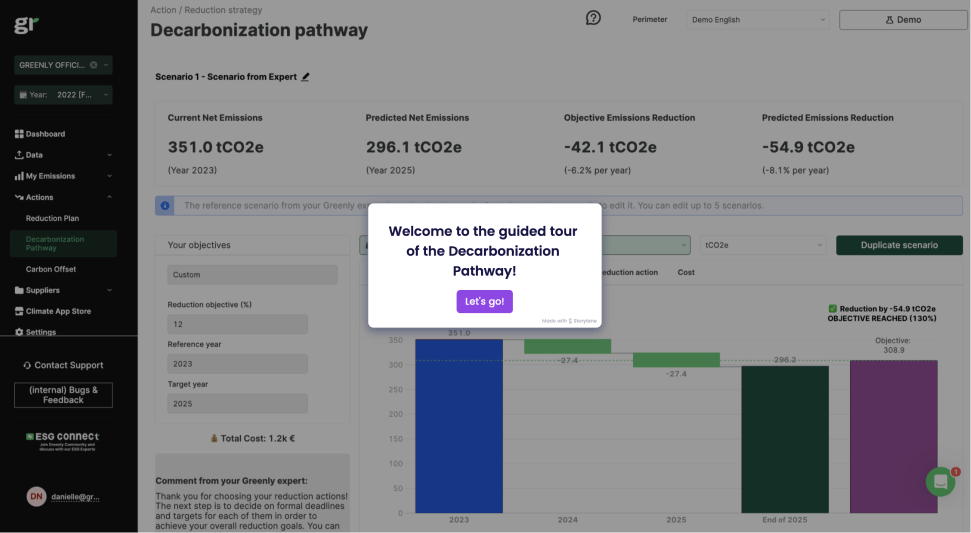
Task: Open the green chat widget bubble
Action: click(940, 481)
